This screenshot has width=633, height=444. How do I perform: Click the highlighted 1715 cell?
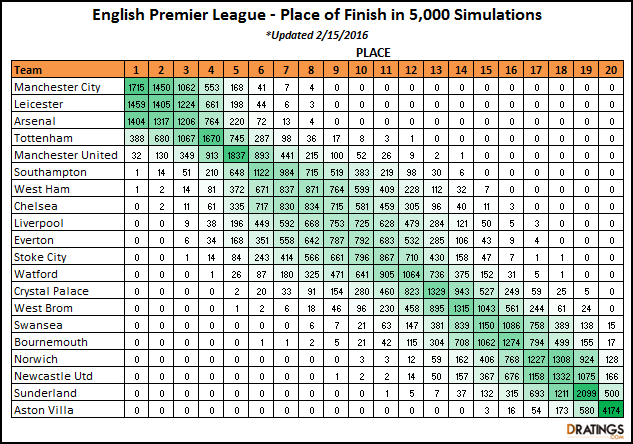coord(136,87)
